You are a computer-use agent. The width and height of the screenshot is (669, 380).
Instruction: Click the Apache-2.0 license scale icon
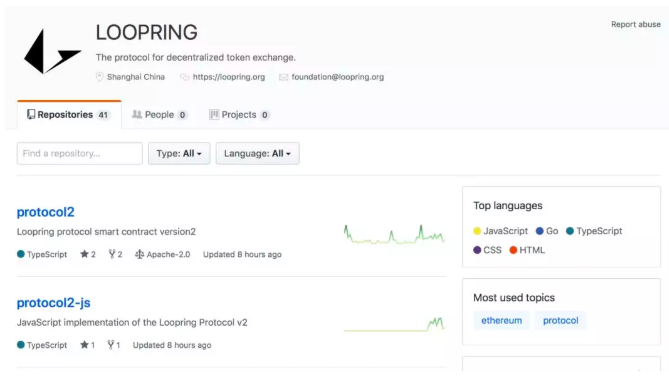click(139, 255)
